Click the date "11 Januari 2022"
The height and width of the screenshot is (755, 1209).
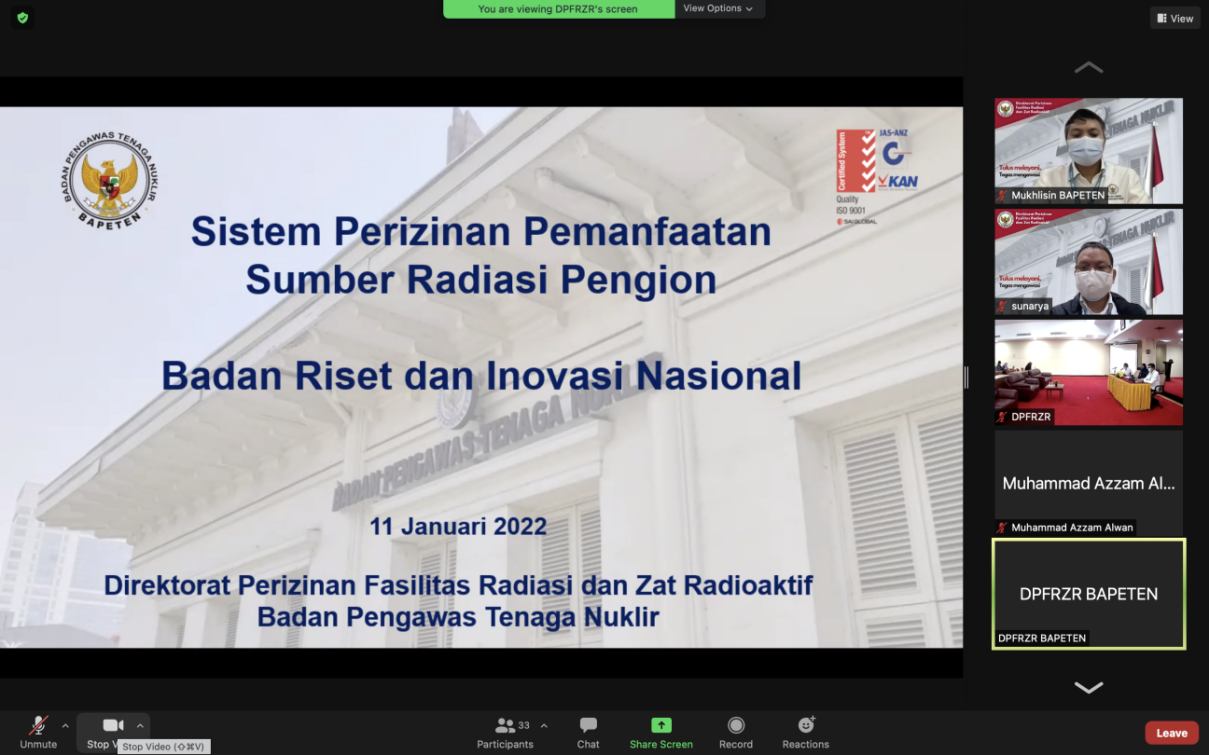[x=458, y=526]
